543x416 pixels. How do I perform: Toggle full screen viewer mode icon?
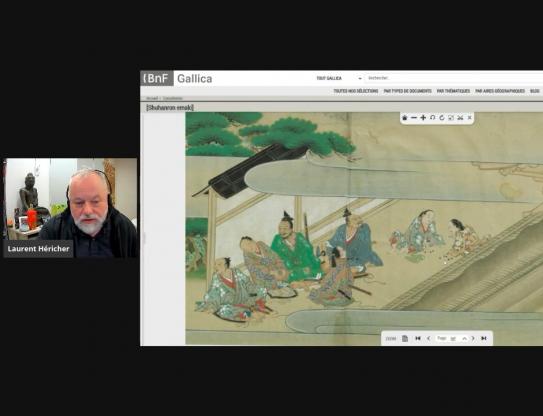(451, 118)
